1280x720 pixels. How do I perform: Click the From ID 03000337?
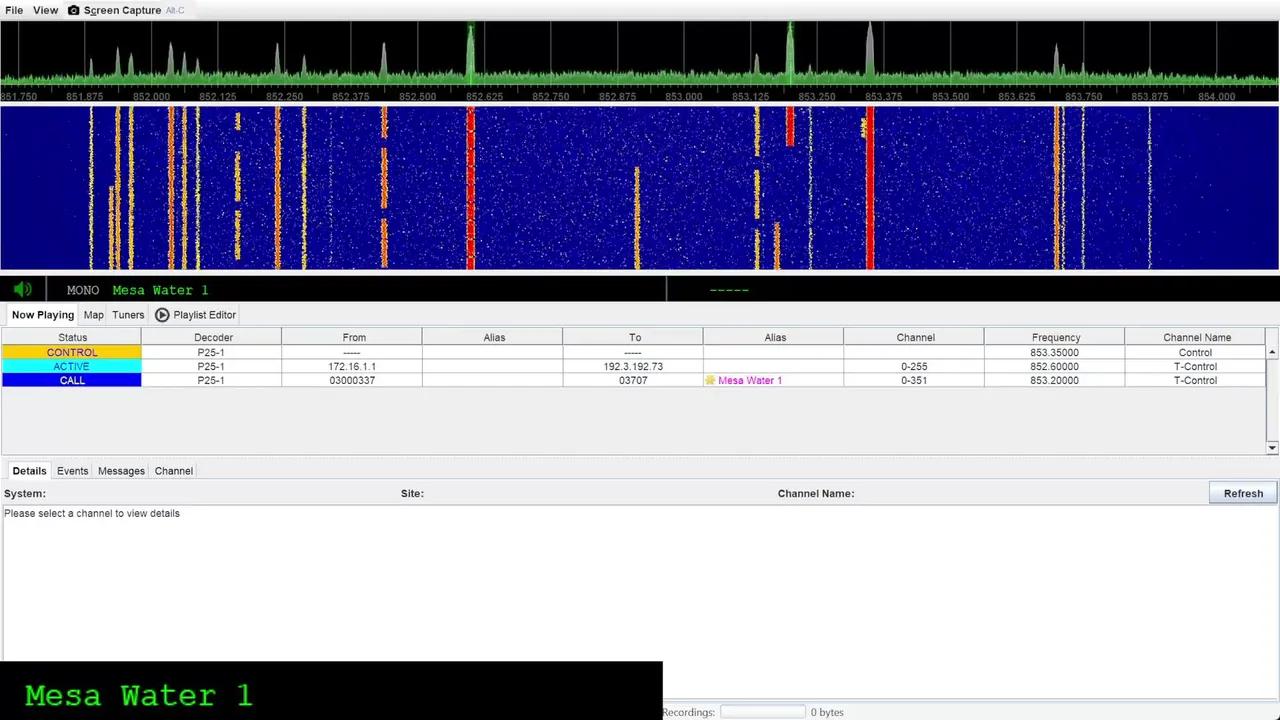point(352,380)
